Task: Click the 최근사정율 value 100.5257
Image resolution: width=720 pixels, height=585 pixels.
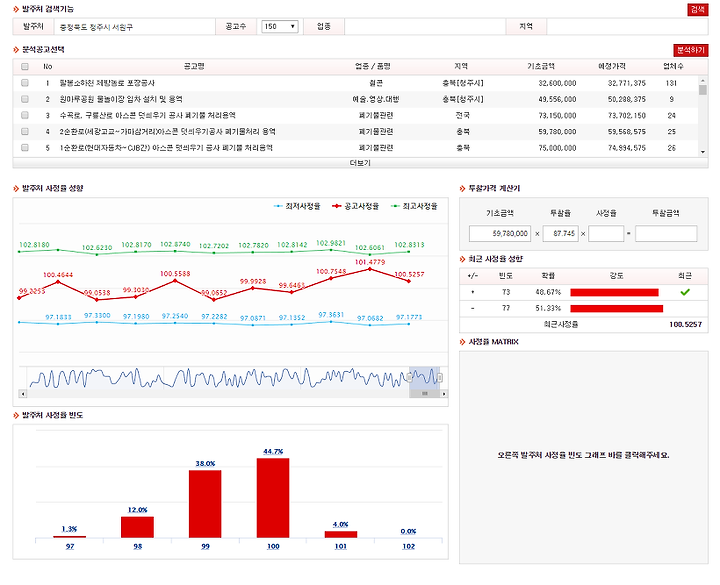Action: click(x=685, y=324)
